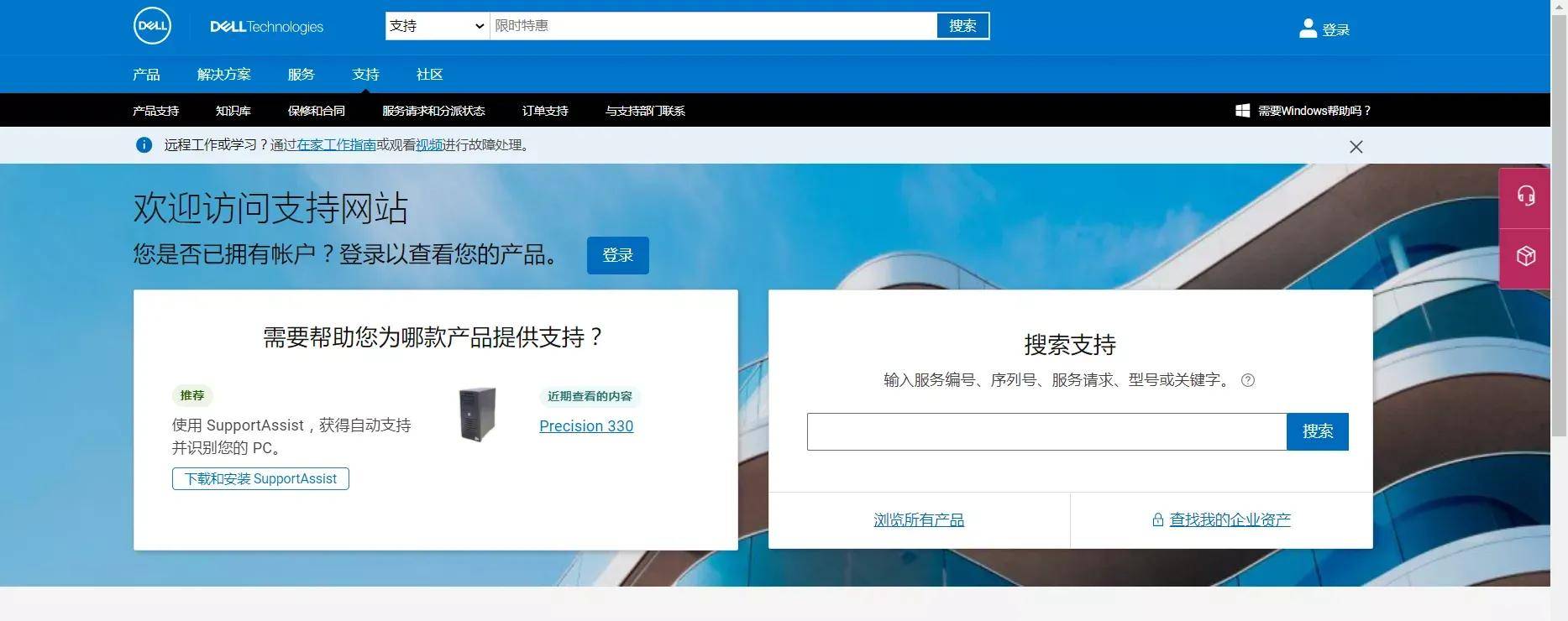This screenshot has height=621, width=1568.
Task: Click the header search field with 限时特惠
Action: pos(713,26)
